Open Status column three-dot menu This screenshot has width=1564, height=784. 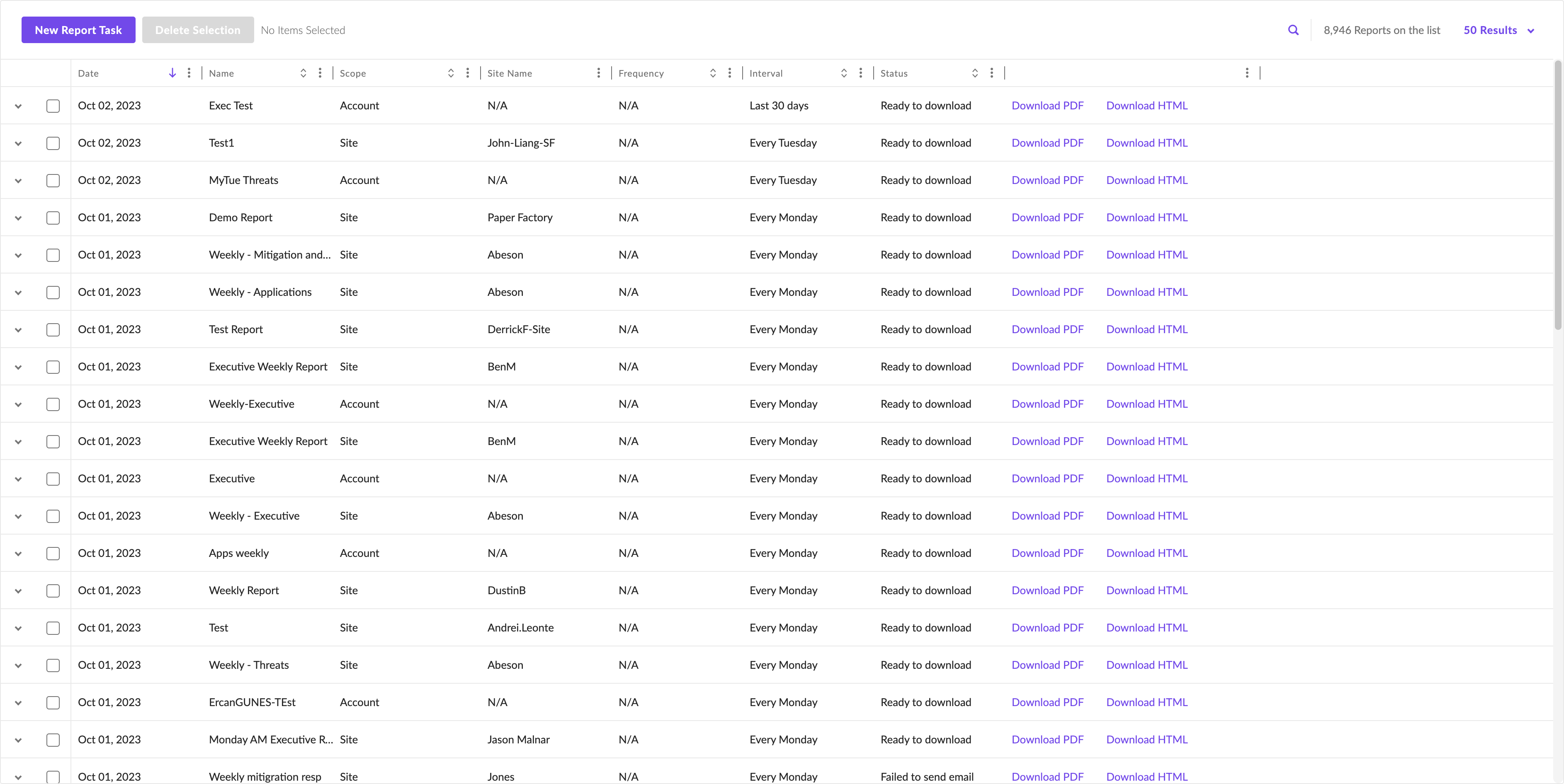[x=991, y=73]
